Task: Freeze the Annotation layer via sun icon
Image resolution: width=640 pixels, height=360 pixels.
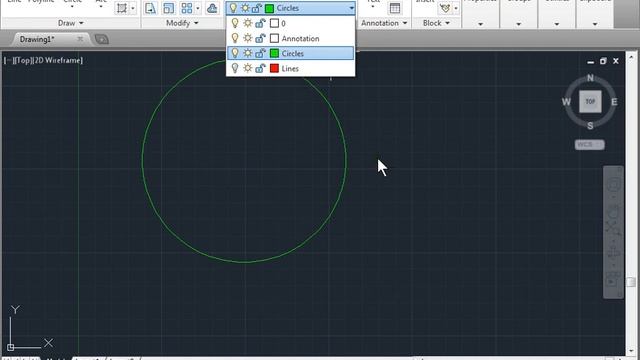Action: coord(247,38)
